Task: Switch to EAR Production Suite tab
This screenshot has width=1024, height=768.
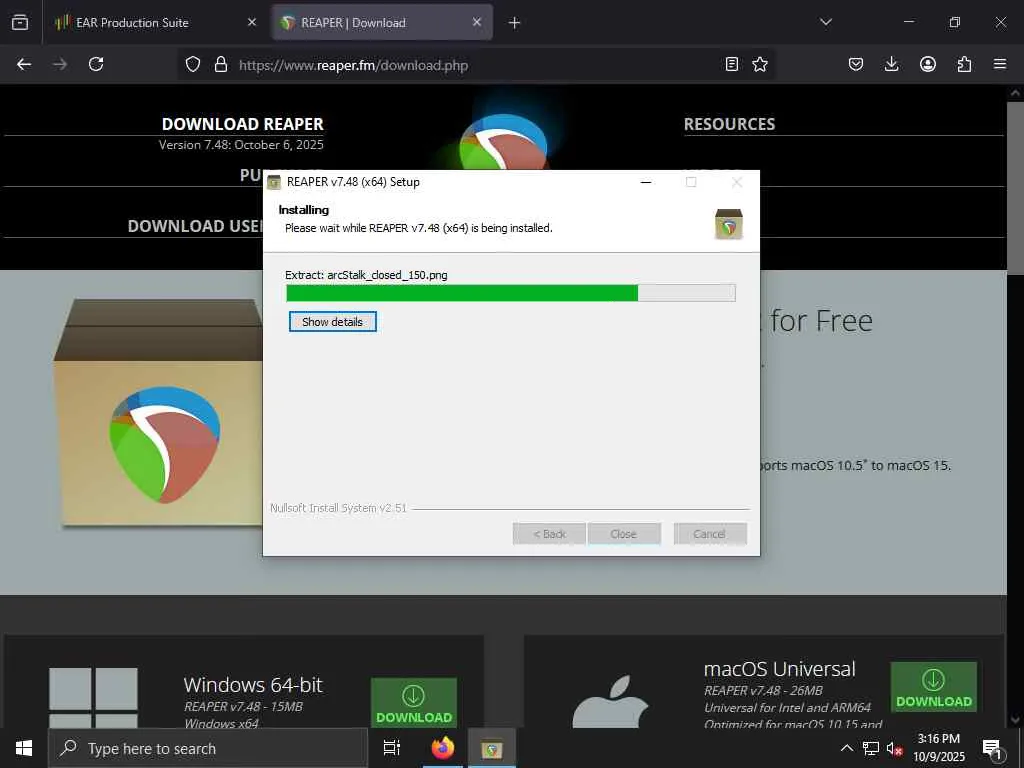Action: pyautogui.click(x=157, y=22)
